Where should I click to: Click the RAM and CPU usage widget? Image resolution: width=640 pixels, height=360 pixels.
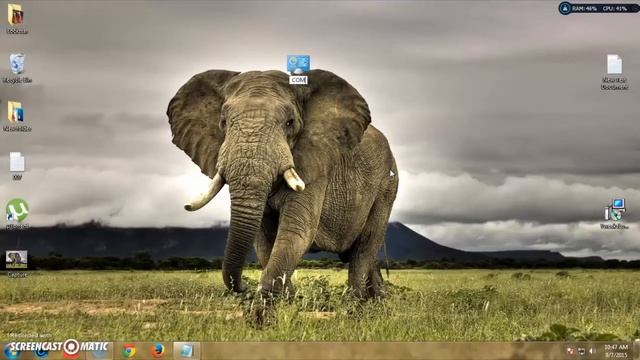(x=598, y=8)
